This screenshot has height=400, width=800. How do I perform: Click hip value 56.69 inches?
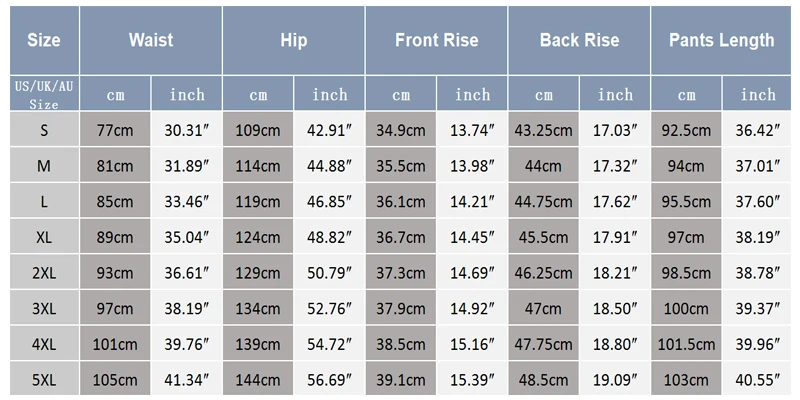[329, 380]
